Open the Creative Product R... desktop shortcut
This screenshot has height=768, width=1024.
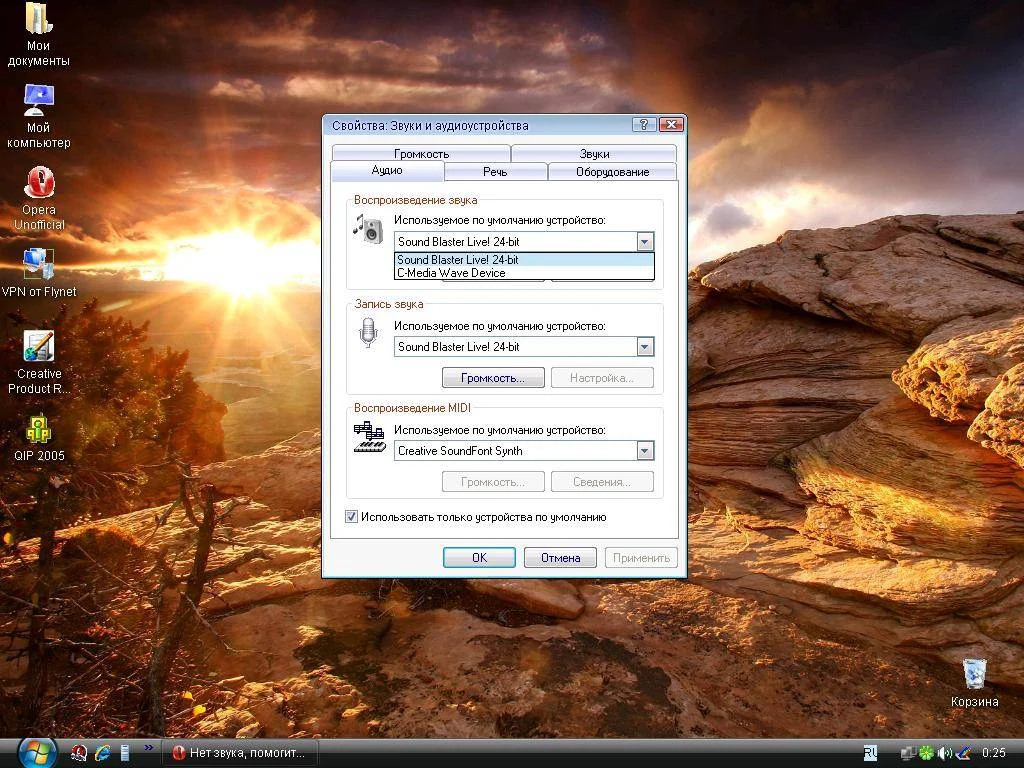(x=39, y=362)
